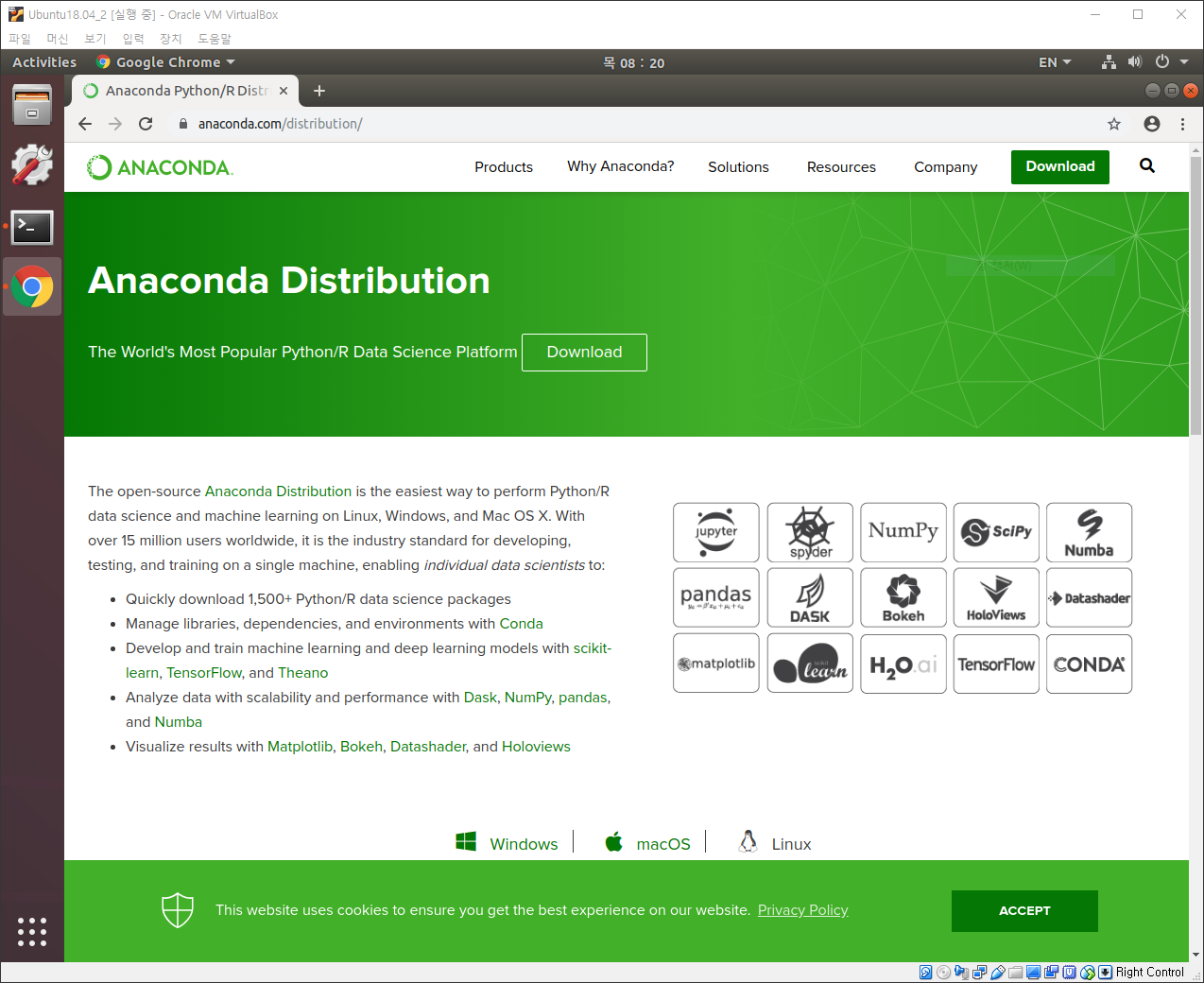Open the VirtualBox 장치 (Devices) menu

click(170, 39)
